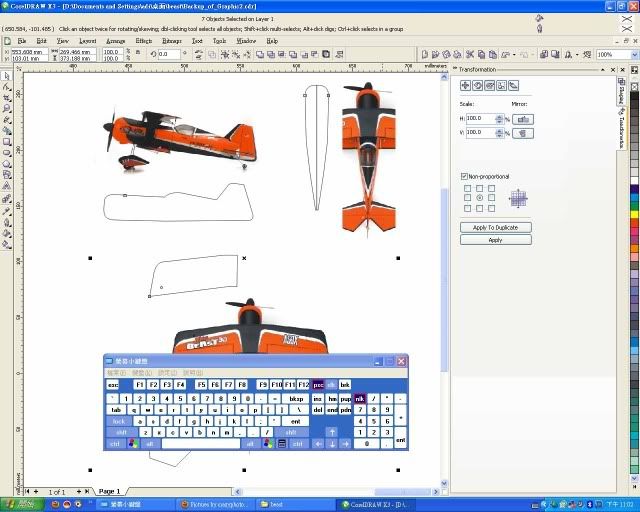Click the Import icon in standard toolbar

pyautogui.click(x=543, y=54)
